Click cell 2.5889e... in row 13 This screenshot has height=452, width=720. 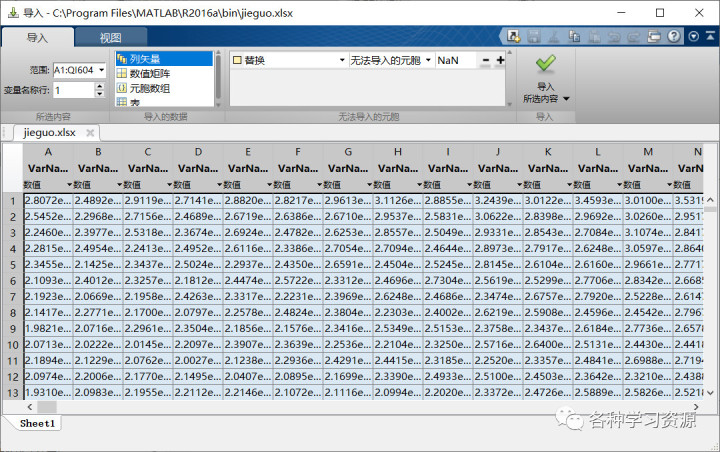point(598,393)
